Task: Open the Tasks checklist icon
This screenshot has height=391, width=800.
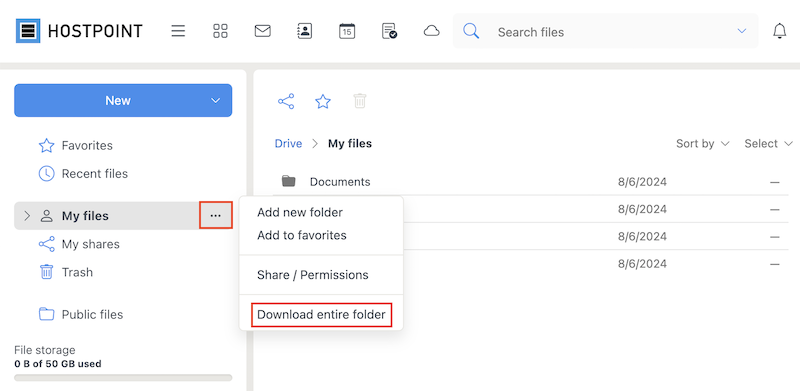Action: (389, 31)
